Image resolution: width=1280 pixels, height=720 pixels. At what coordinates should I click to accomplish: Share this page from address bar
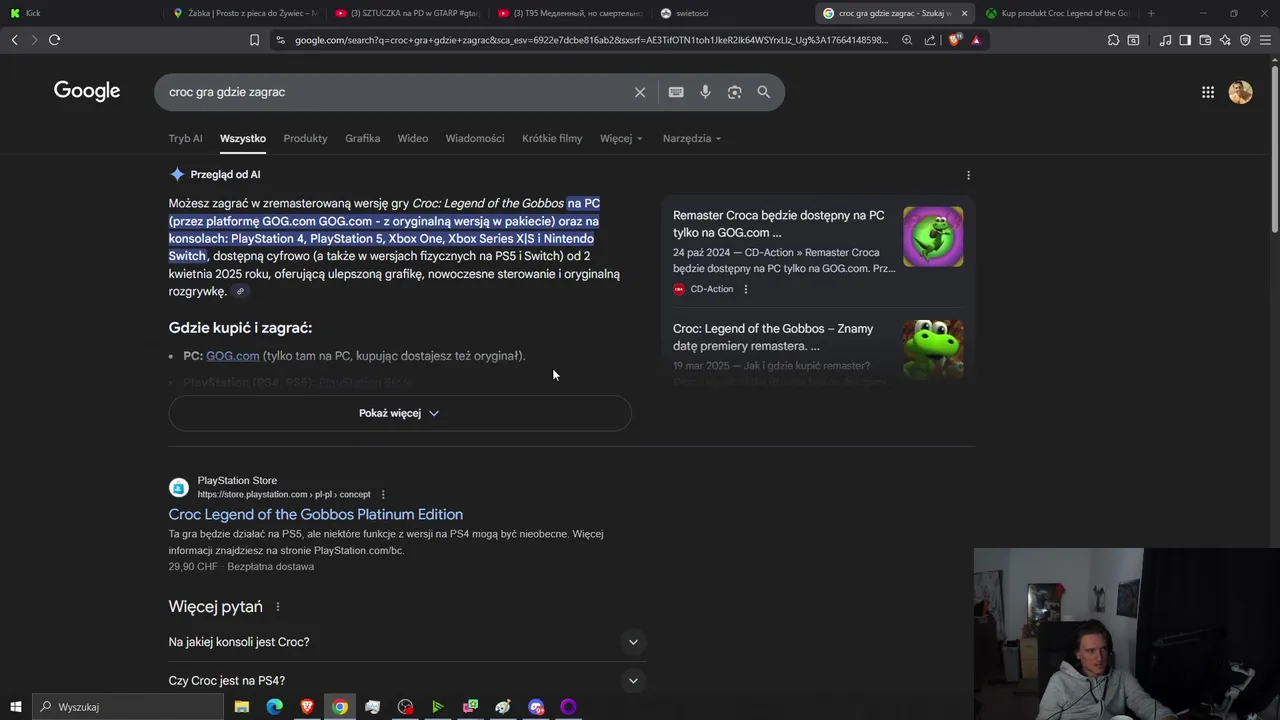[x=930, y=40]
